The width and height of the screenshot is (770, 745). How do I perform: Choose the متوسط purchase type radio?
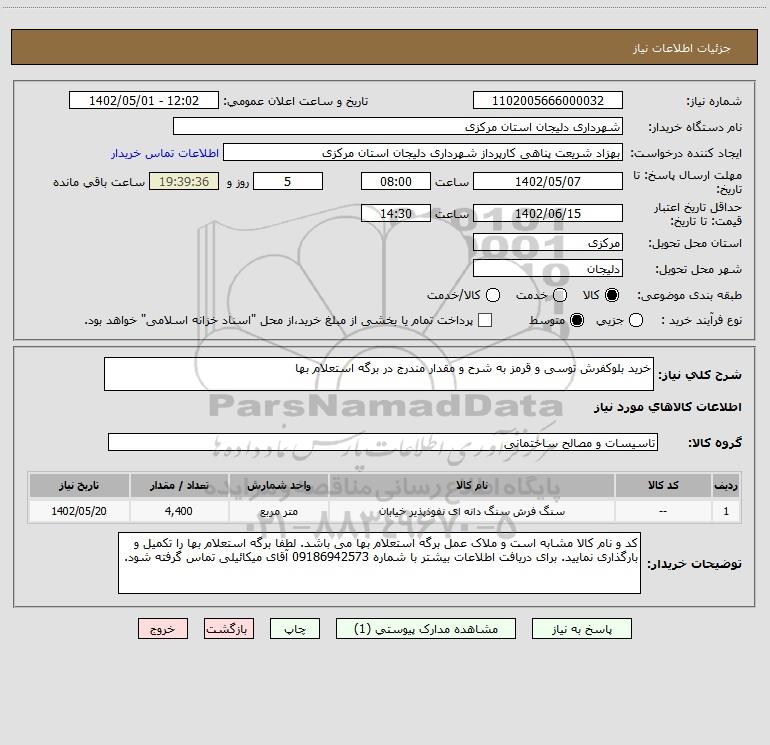click(577, 320)
